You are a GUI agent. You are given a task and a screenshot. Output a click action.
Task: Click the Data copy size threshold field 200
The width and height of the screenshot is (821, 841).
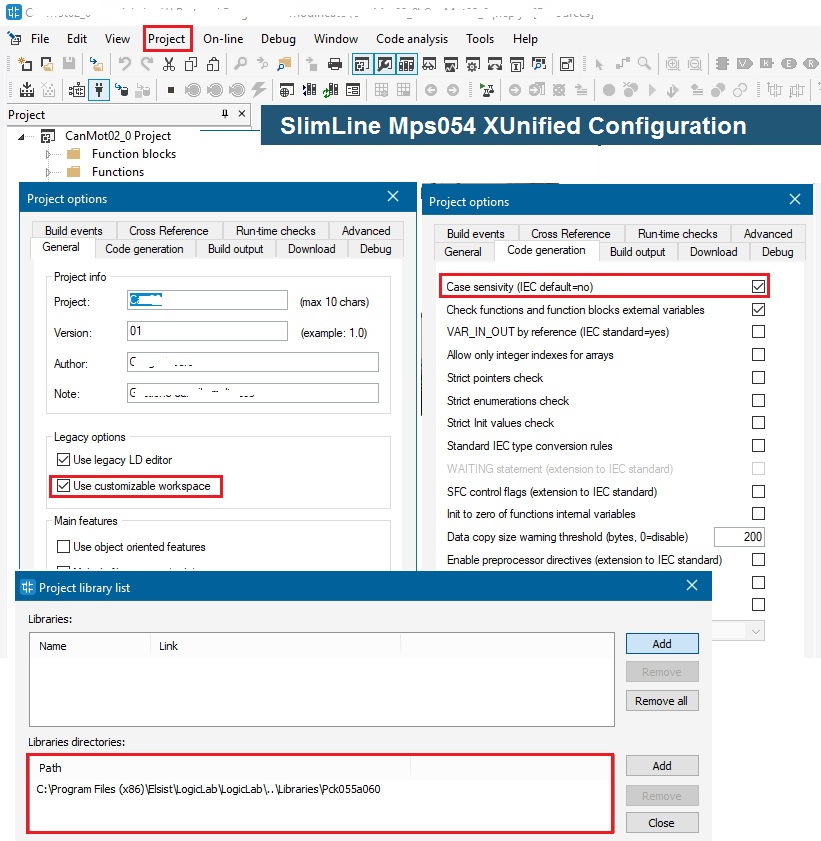(739, 537)
